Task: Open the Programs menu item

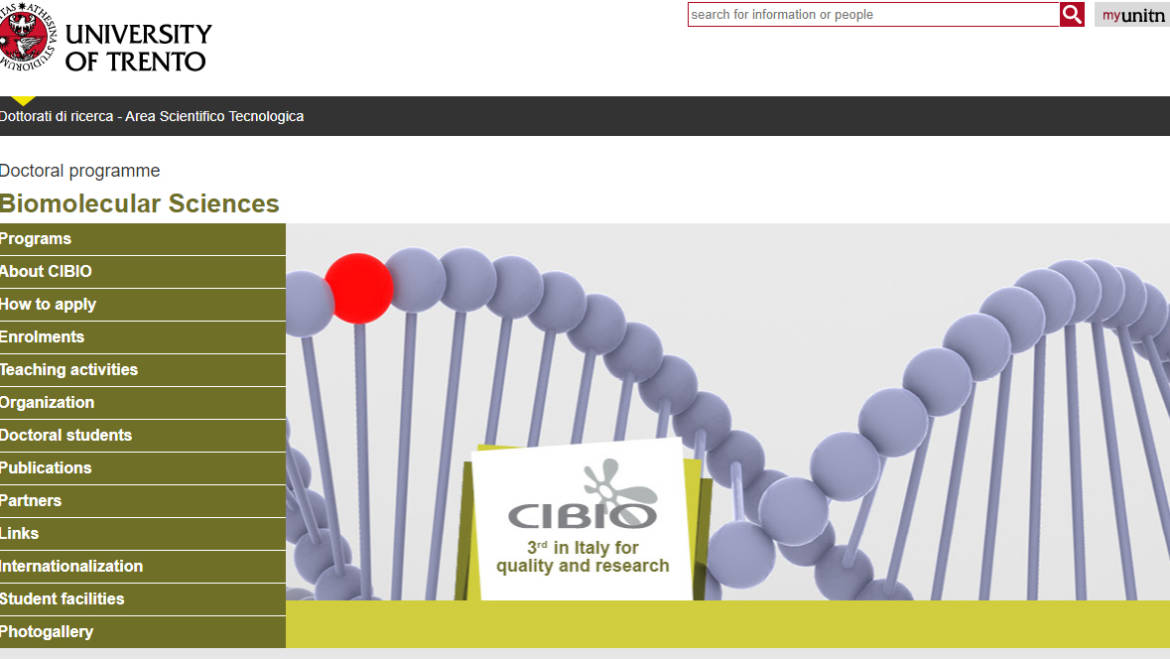Action: click(143, 239)
